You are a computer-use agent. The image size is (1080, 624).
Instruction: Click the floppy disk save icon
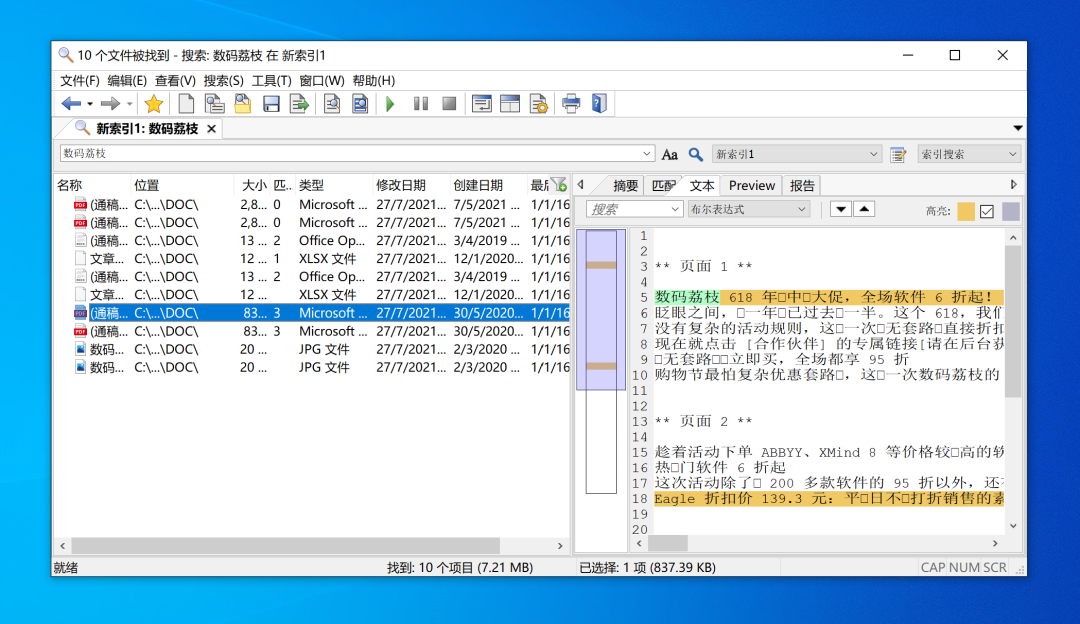pos(271,104)
